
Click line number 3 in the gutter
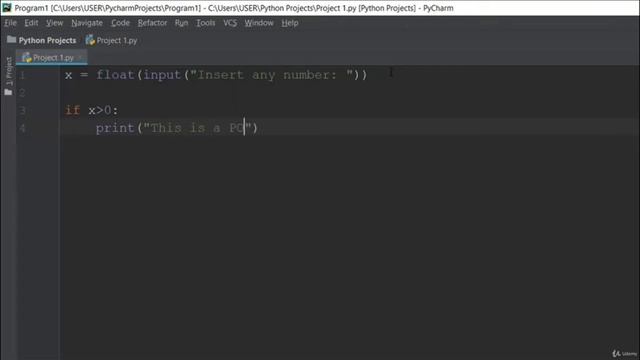point(22,111)
